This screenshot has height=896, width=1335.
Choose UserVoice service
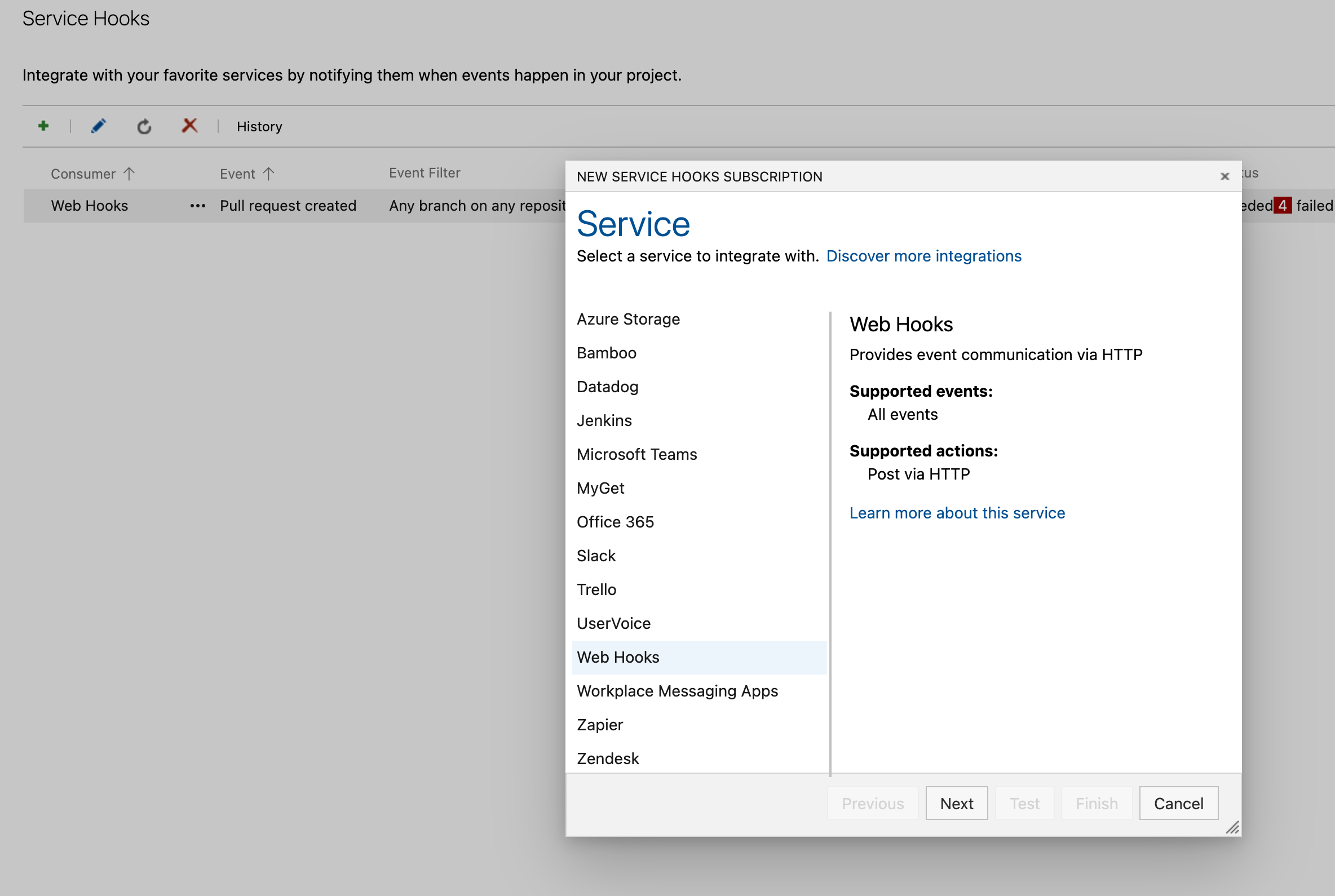pyautogui.click(x=699, y=623)
